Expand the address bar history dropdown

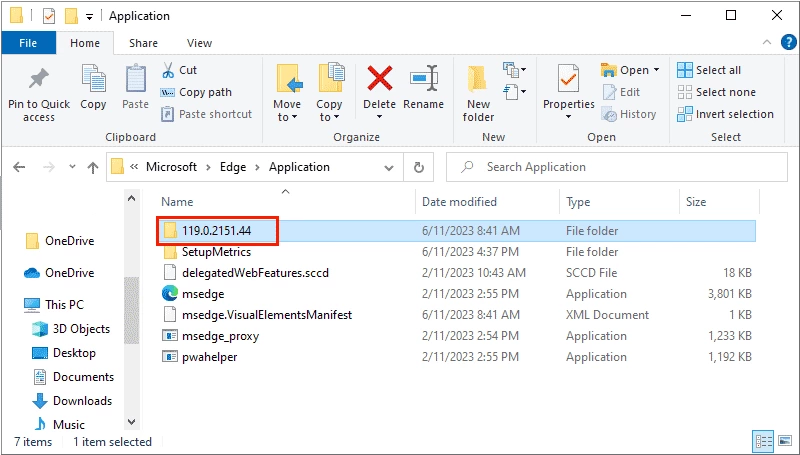pyautogui.click(x=389, y=167)
